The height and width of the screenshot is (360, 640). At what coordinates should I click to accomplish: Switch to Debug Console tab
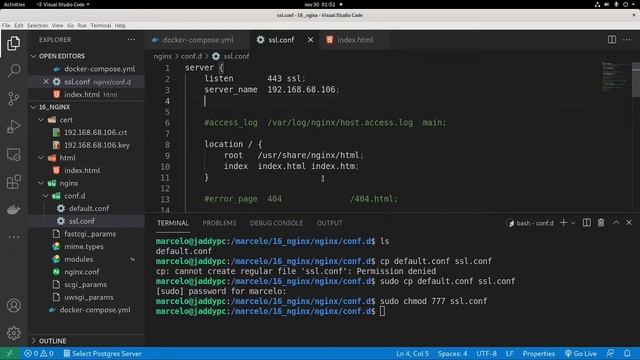tap(276, 223)
